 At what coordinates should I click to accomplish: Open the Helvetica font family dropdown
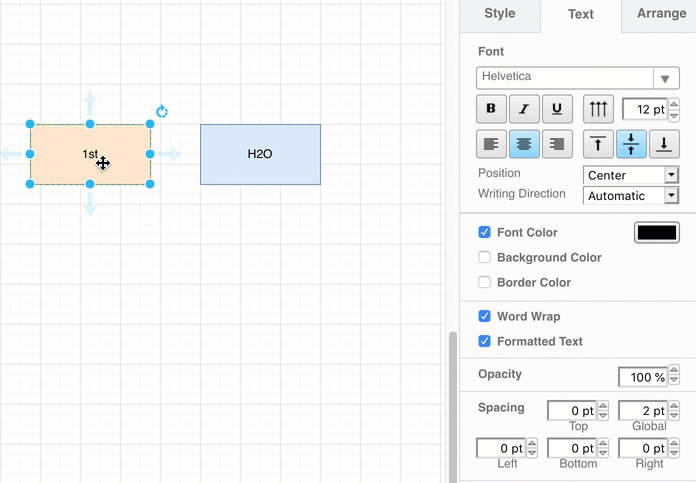click(x=578, y=77)
